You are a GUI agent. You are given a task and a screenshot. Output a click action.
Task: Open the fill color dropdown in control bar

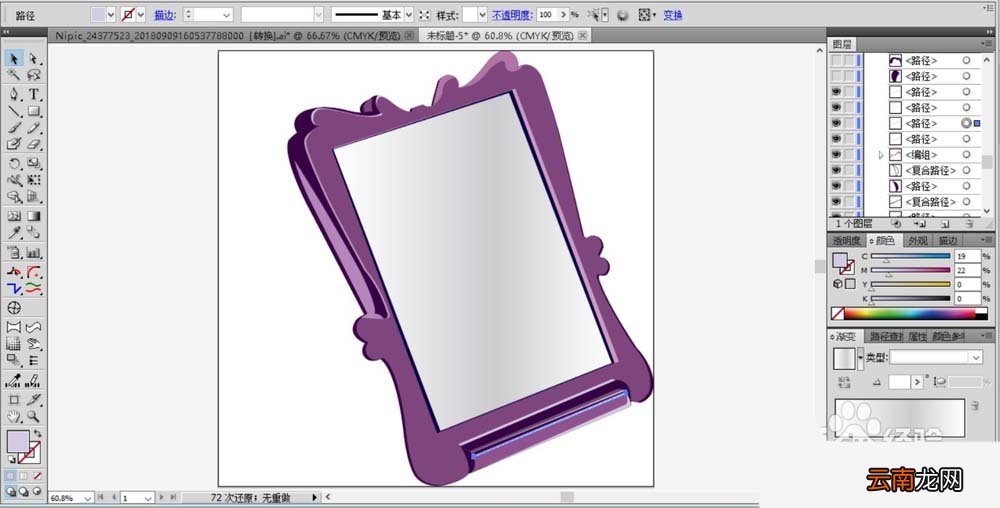click(111, 15)
